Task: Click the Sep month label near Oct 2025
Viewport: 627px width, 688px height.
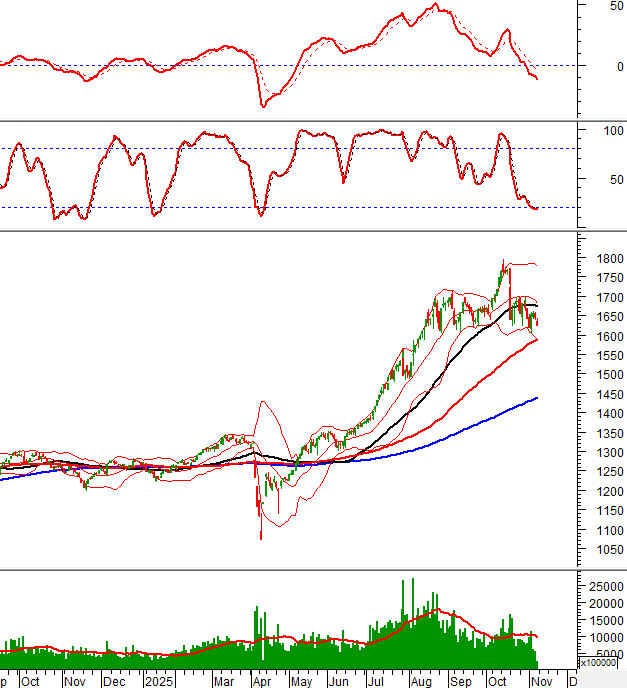Action: 459,681
